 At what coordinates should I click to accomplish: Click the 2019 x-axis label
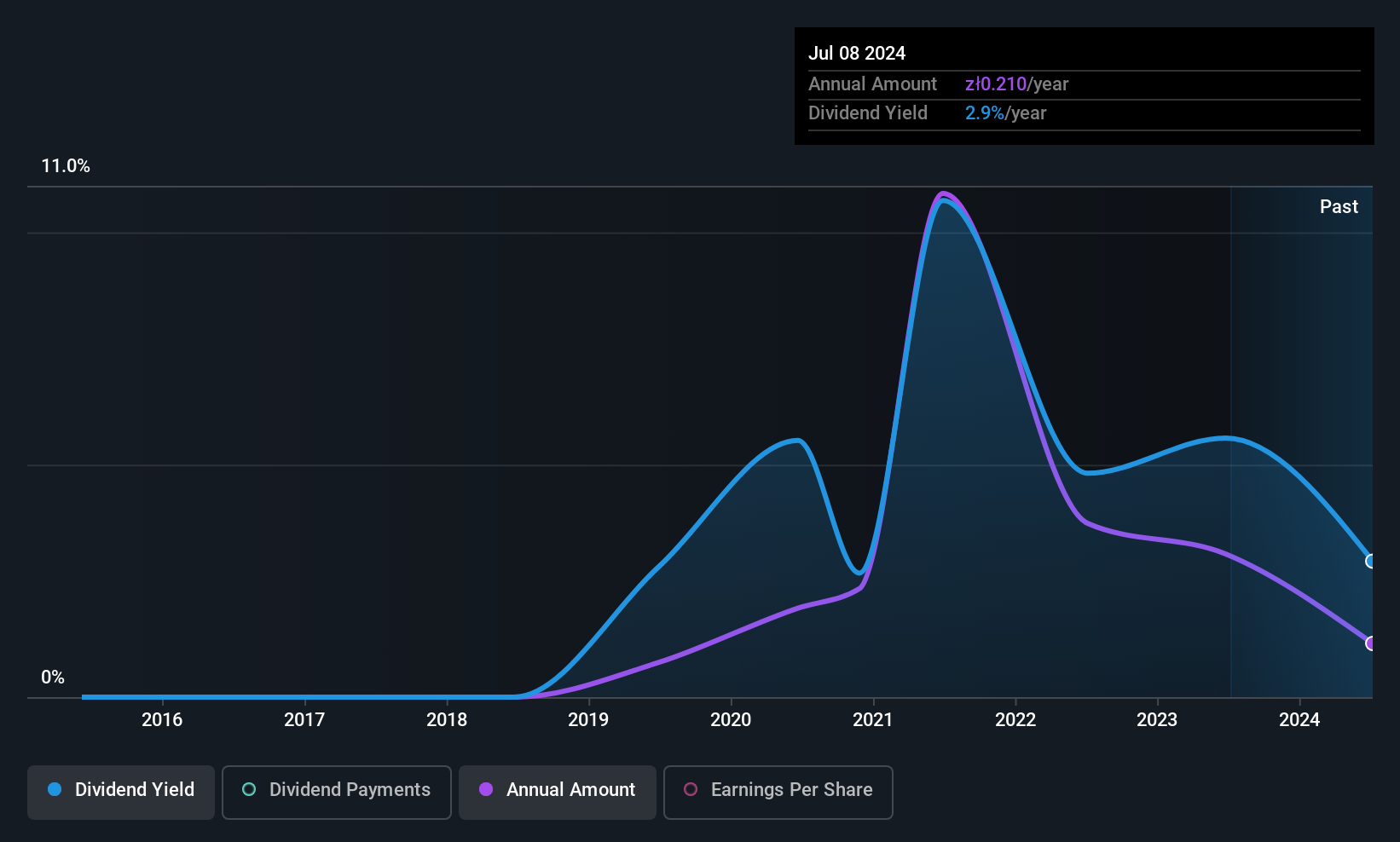coord(588,719)
